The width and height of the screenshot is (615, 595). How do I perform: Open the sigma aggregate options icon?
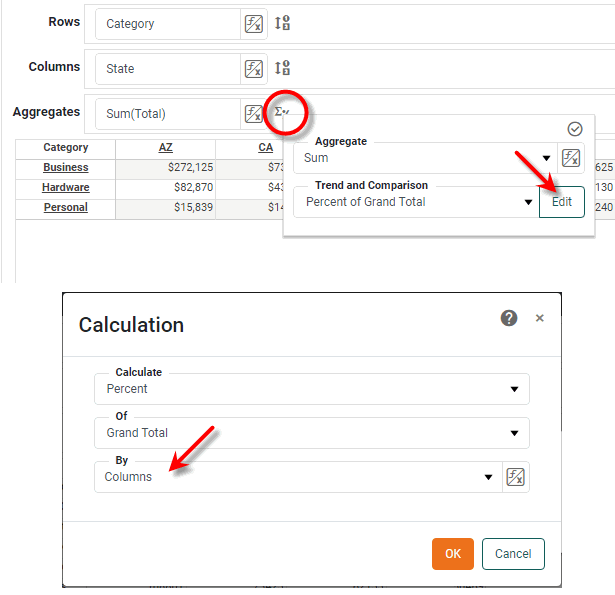(x=282, y=113)
